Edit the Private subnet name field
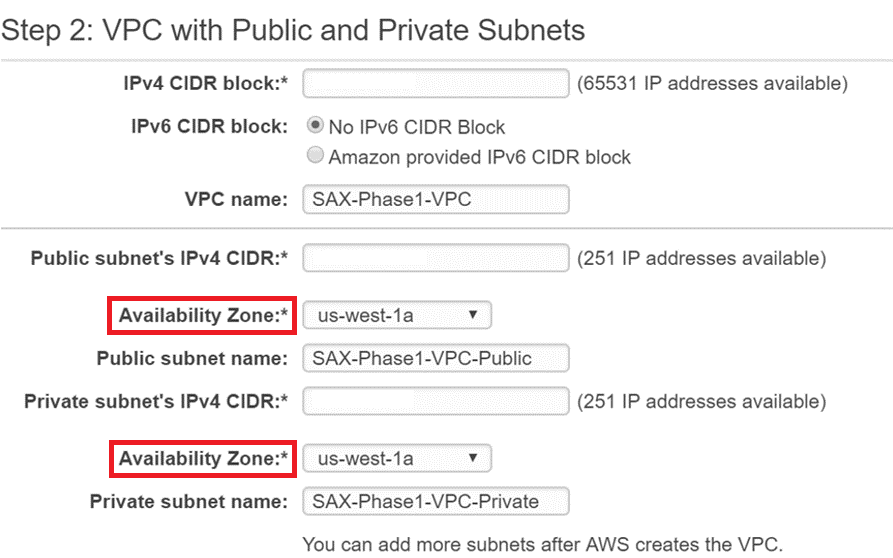Image resolution: width=893 pixels, height=558 pixels. [x=435, y=501]
